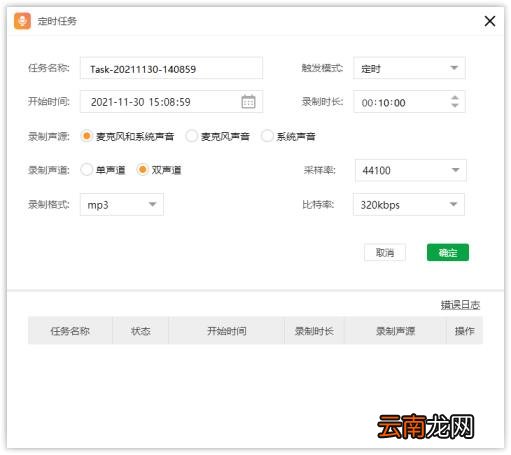Click the 状态 column header
The width and height of the screenshot is (511, 455).
pyautogui.click(x=141, y=331)
